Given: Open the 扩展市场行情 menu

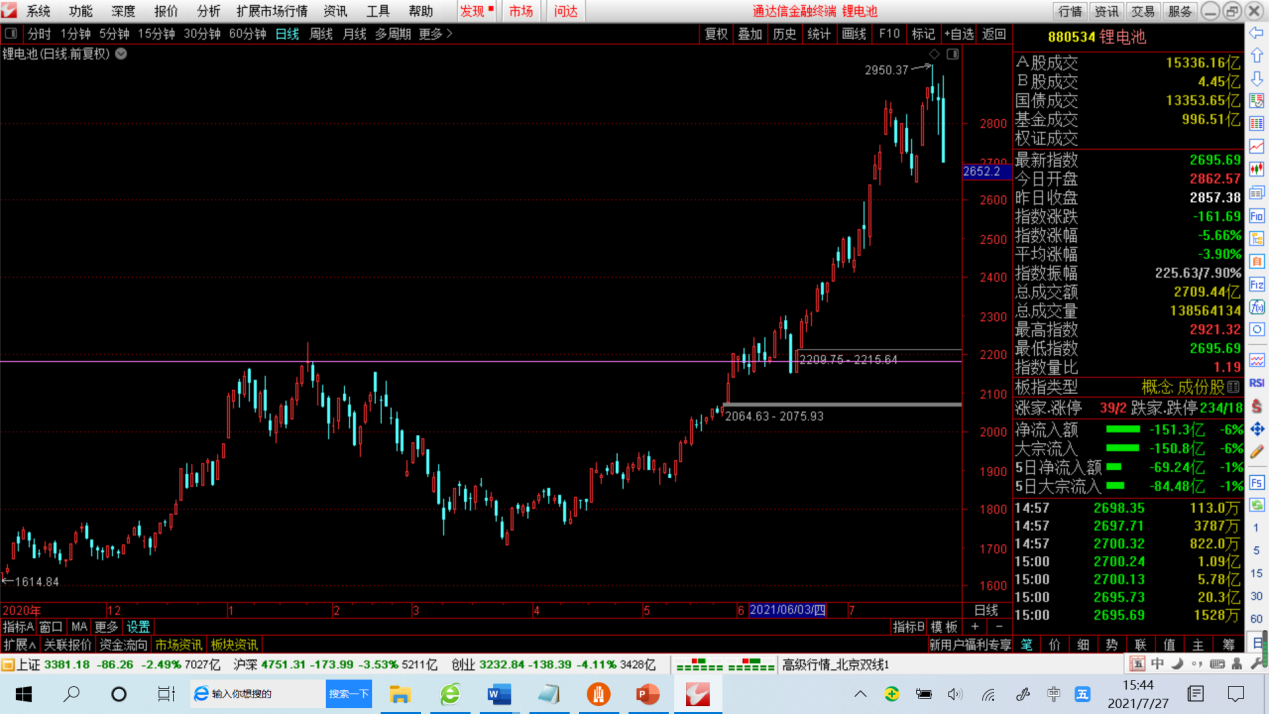Looking at the screenshot, I should click(x=271, y=11).
